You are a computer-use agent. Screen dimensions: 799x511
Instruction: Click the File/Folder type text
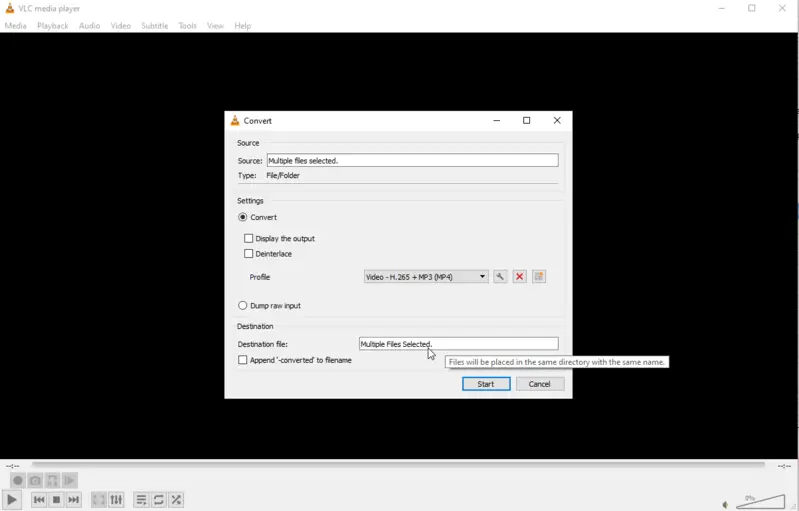(283, 175)
